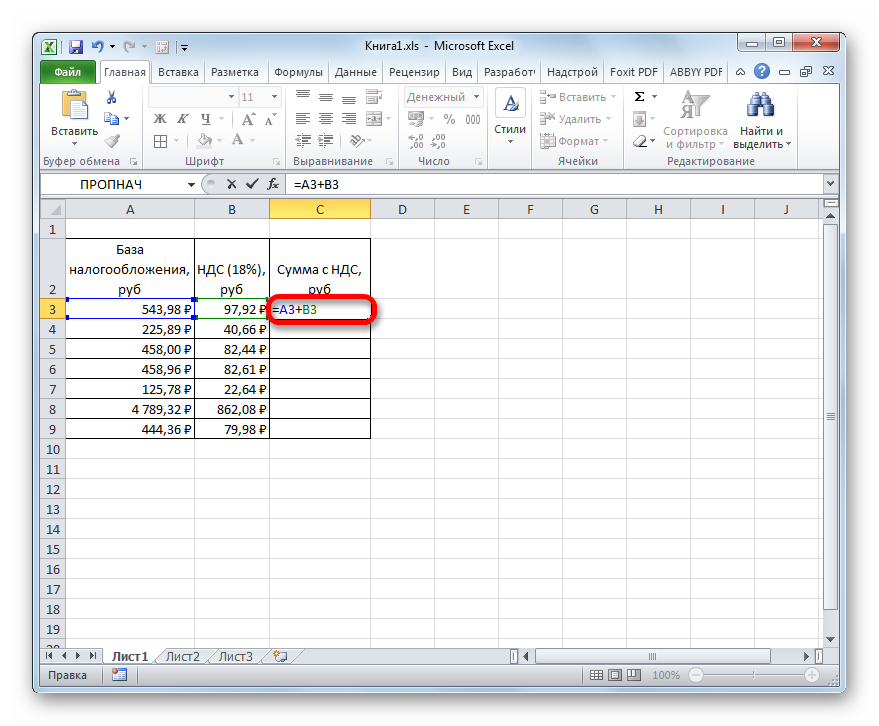879x726 pixels.
Task: Open the ПРОПНАЧ function name dropdown
Action: 191,184
